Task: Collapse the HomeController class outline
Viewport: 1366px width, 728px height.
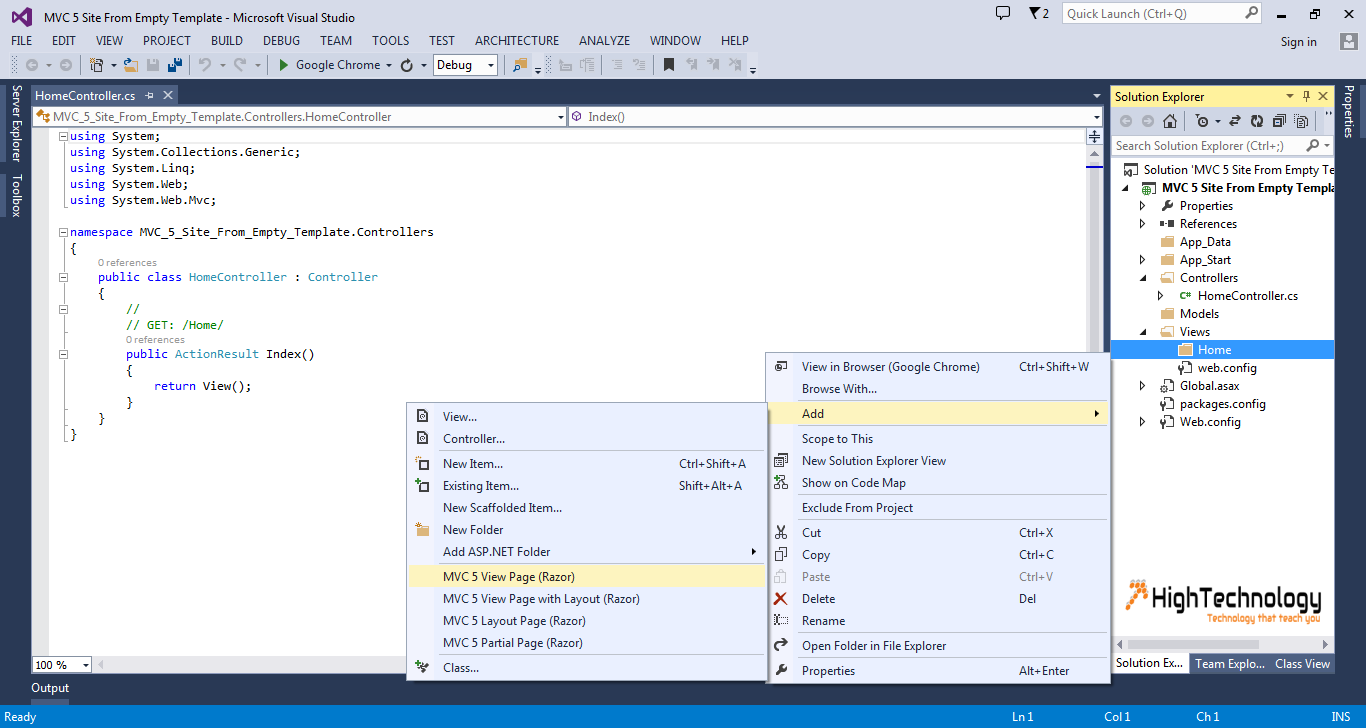Action: (x=63, y=278)
